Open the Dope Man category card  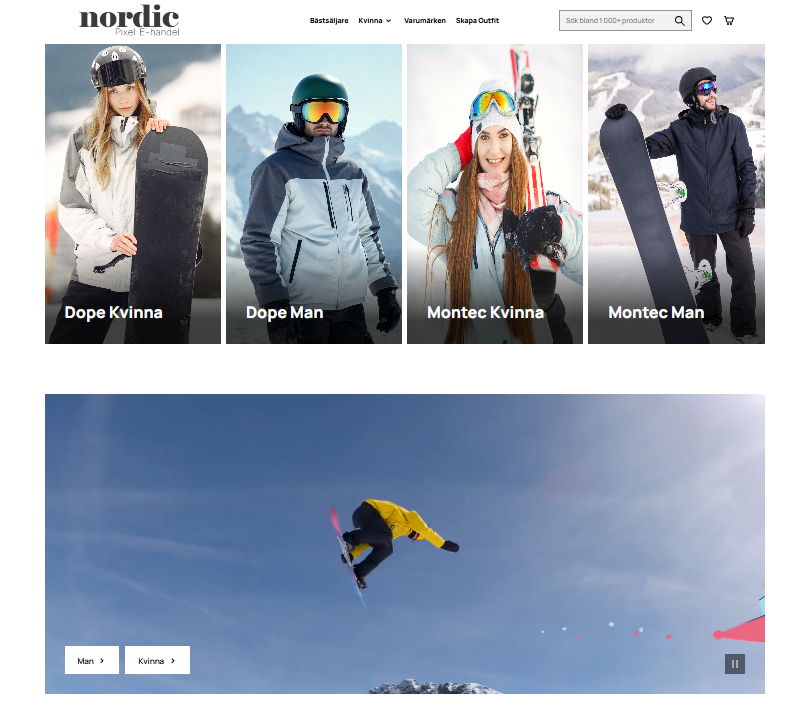click(314, 194)
